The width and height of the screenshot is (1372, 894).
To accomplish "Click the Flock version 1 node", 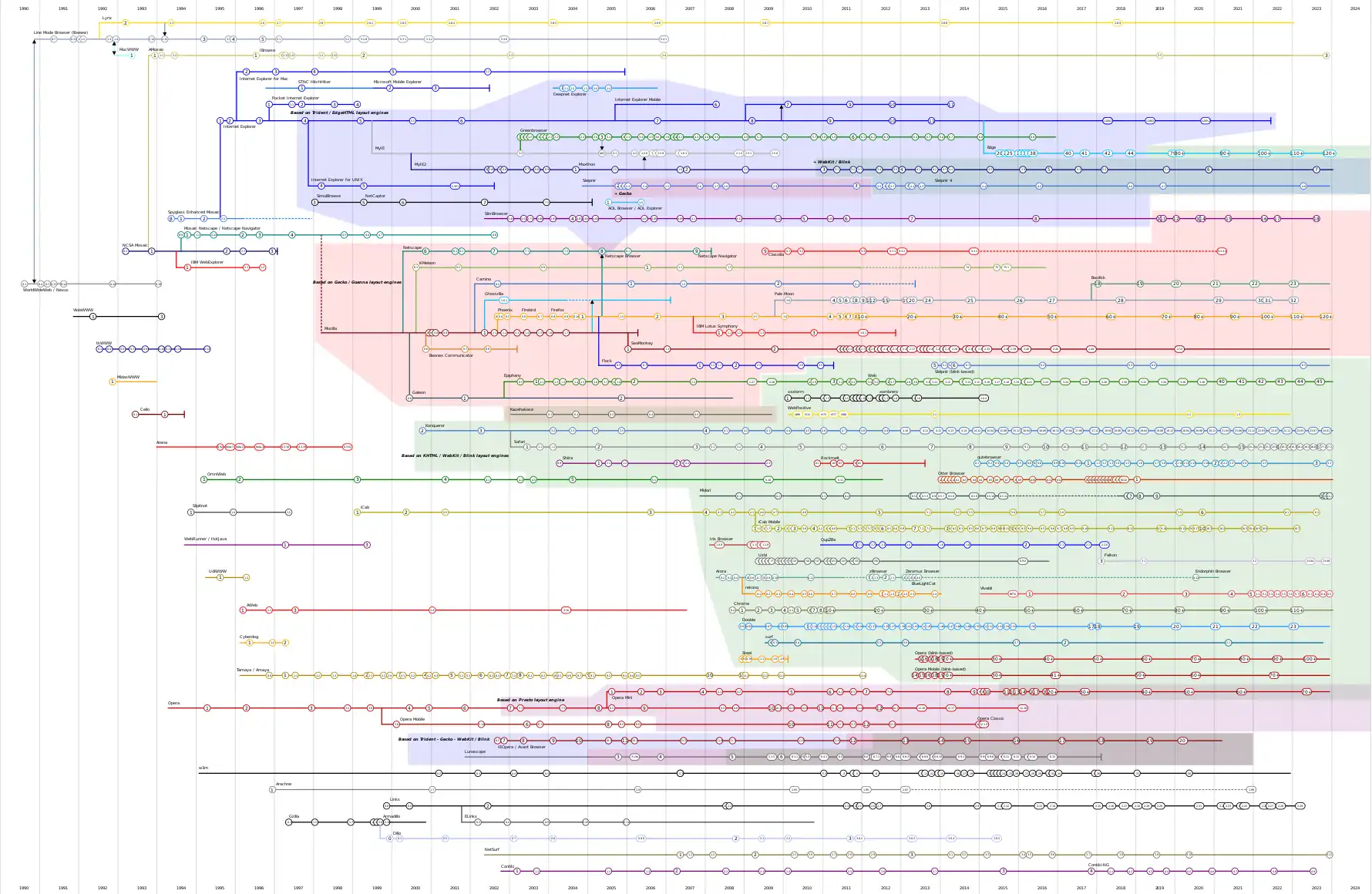I will (x=700, y=365).
